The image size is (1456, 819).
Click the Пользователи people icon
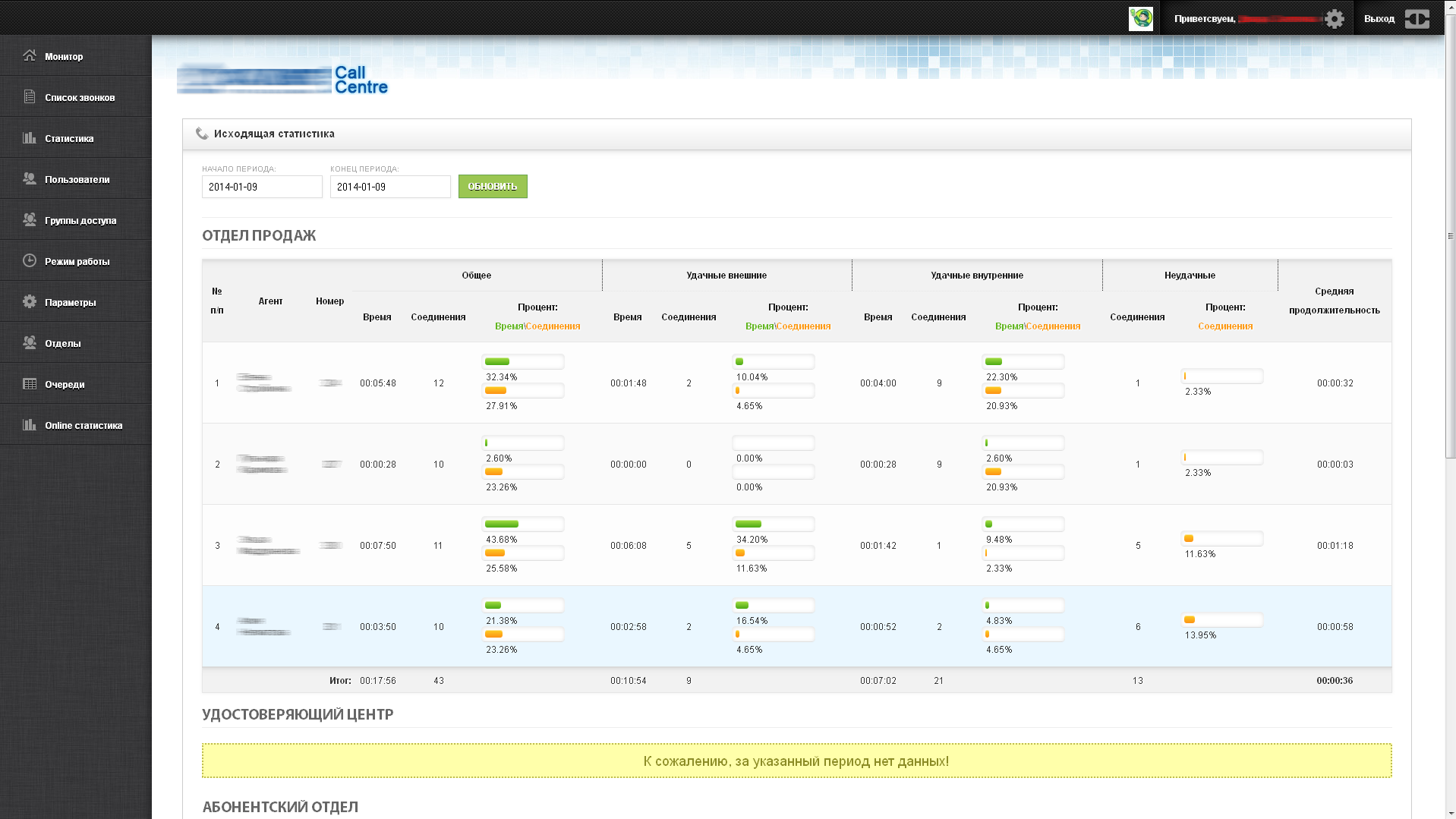(x=30, y=178)
